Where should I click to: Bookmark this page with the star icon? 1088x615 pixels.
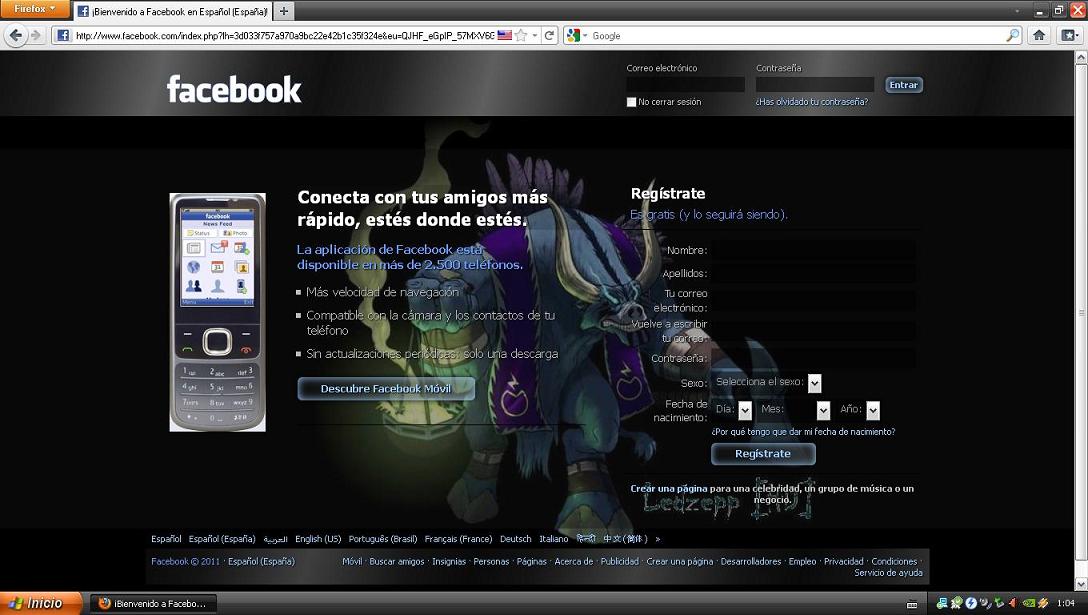tap(521, 35)
